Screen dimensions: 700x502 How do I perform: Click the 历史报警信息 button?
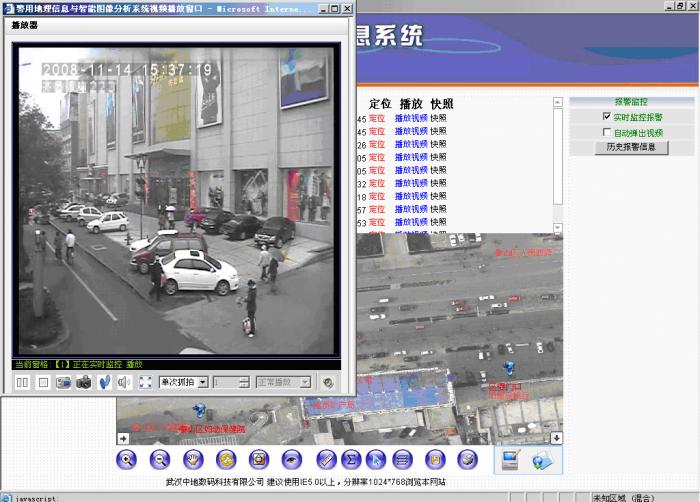click(x=631, y=147)
